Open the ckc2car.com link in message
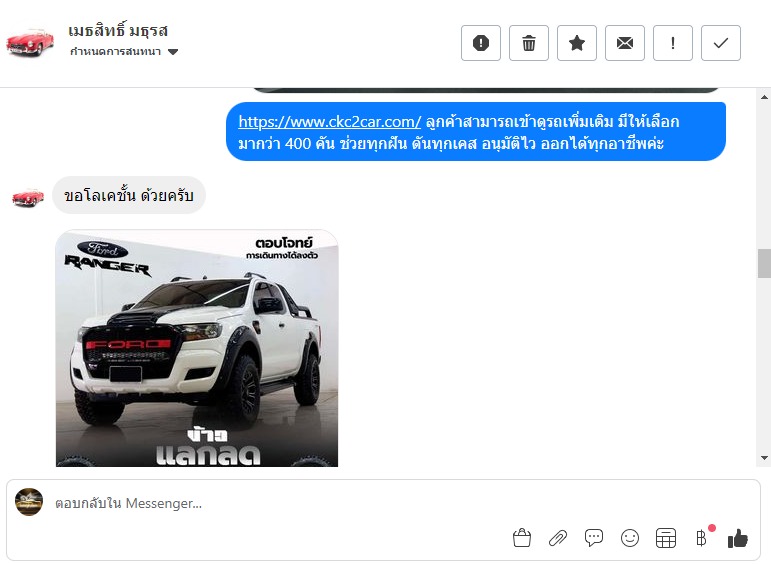Viewport: 771px width, 564px height. coord(329,121)
